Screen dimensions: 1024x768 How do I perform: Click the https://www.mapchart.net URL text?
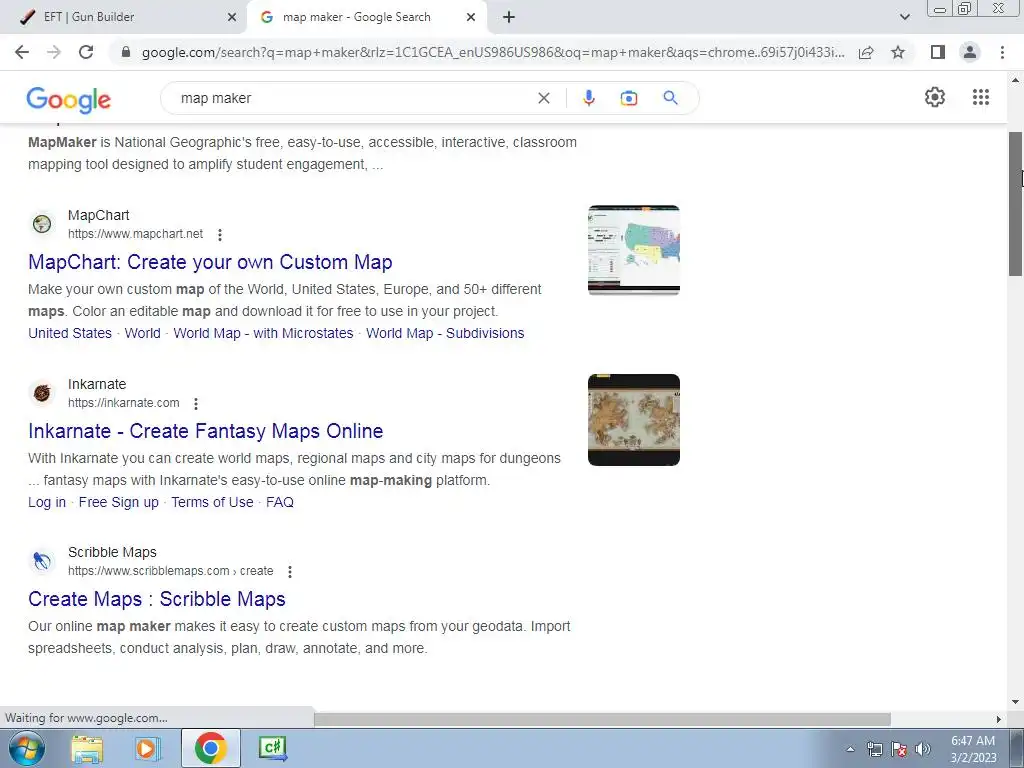(x=135, y=234)
